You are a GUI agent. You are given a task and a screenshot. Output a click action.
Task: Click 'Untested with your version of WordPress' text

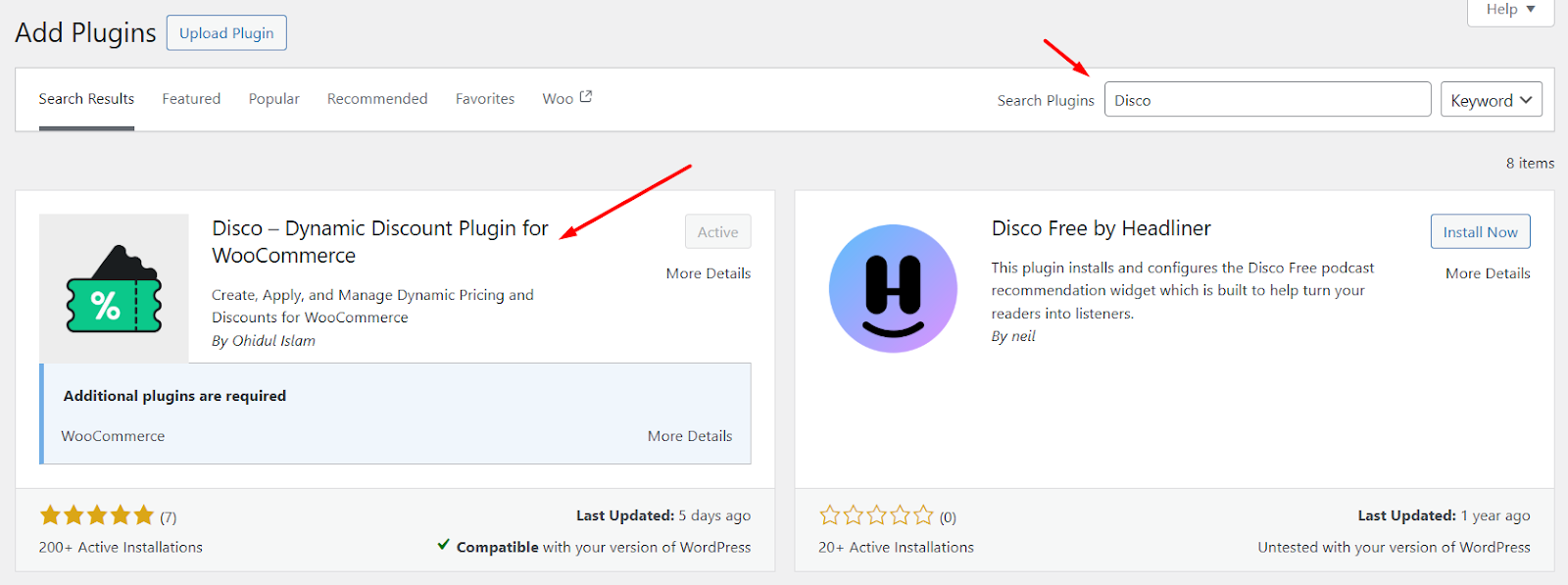click(1394, 547)
